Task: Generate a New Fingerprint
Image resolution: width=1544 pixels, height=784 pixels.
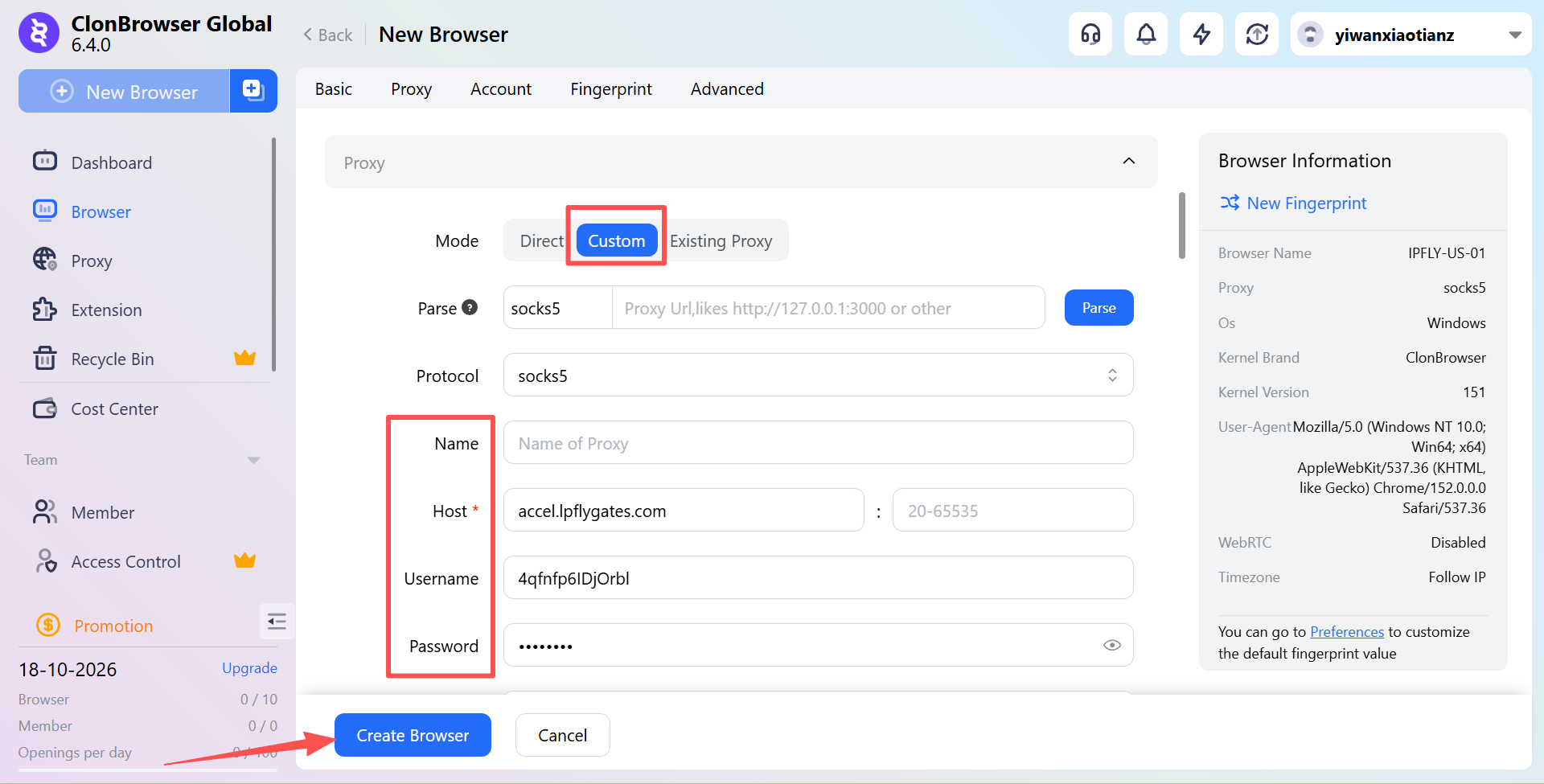Action: 1293,203
